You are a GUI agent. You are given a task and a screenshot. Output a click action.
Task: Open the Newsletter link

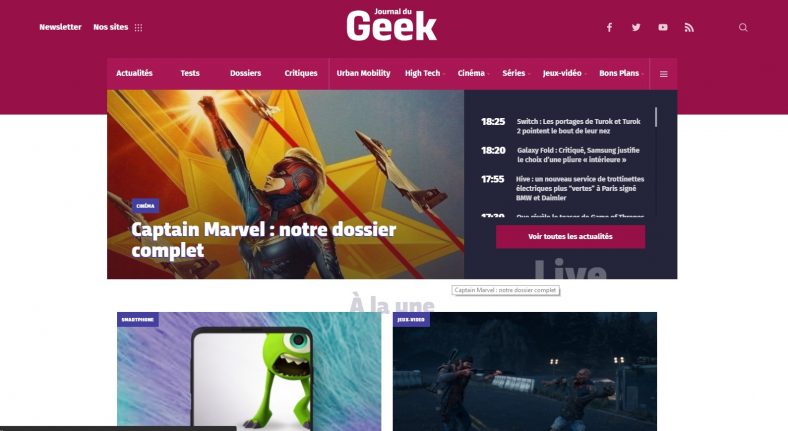[60, 27]
